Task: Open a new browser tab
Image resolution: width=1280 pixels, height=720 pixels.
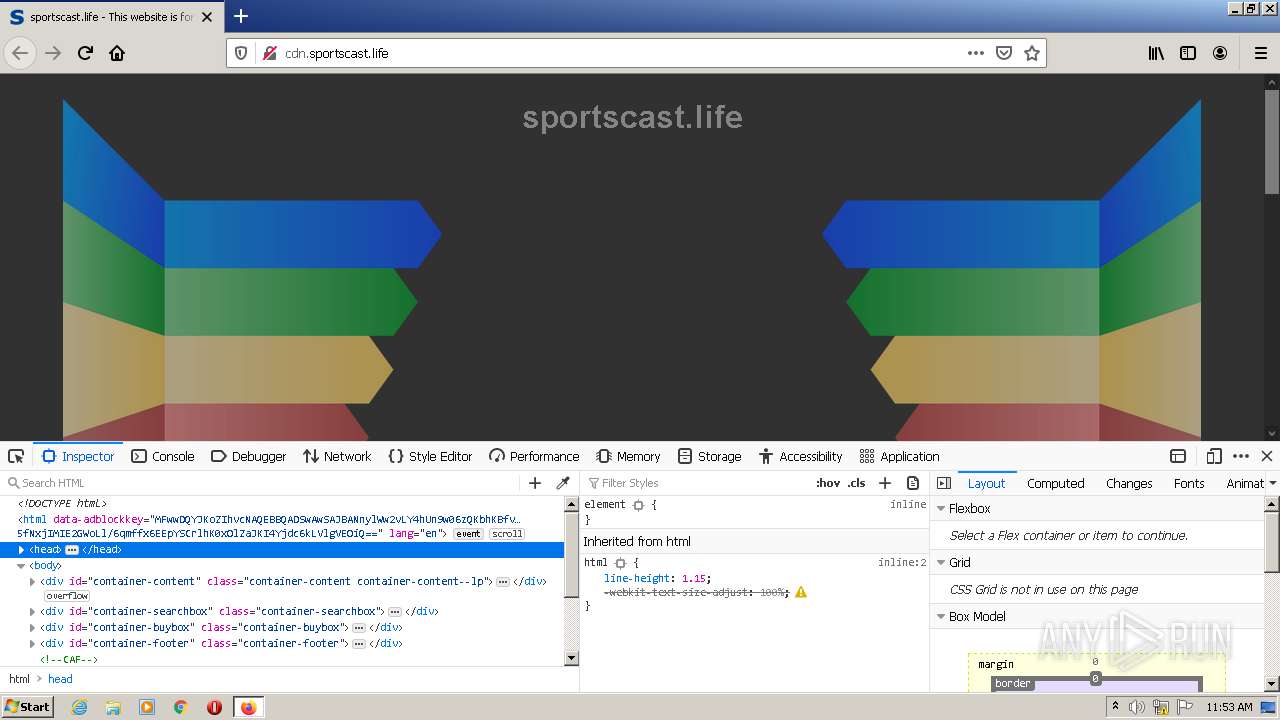Action: [x=241, y=16]
